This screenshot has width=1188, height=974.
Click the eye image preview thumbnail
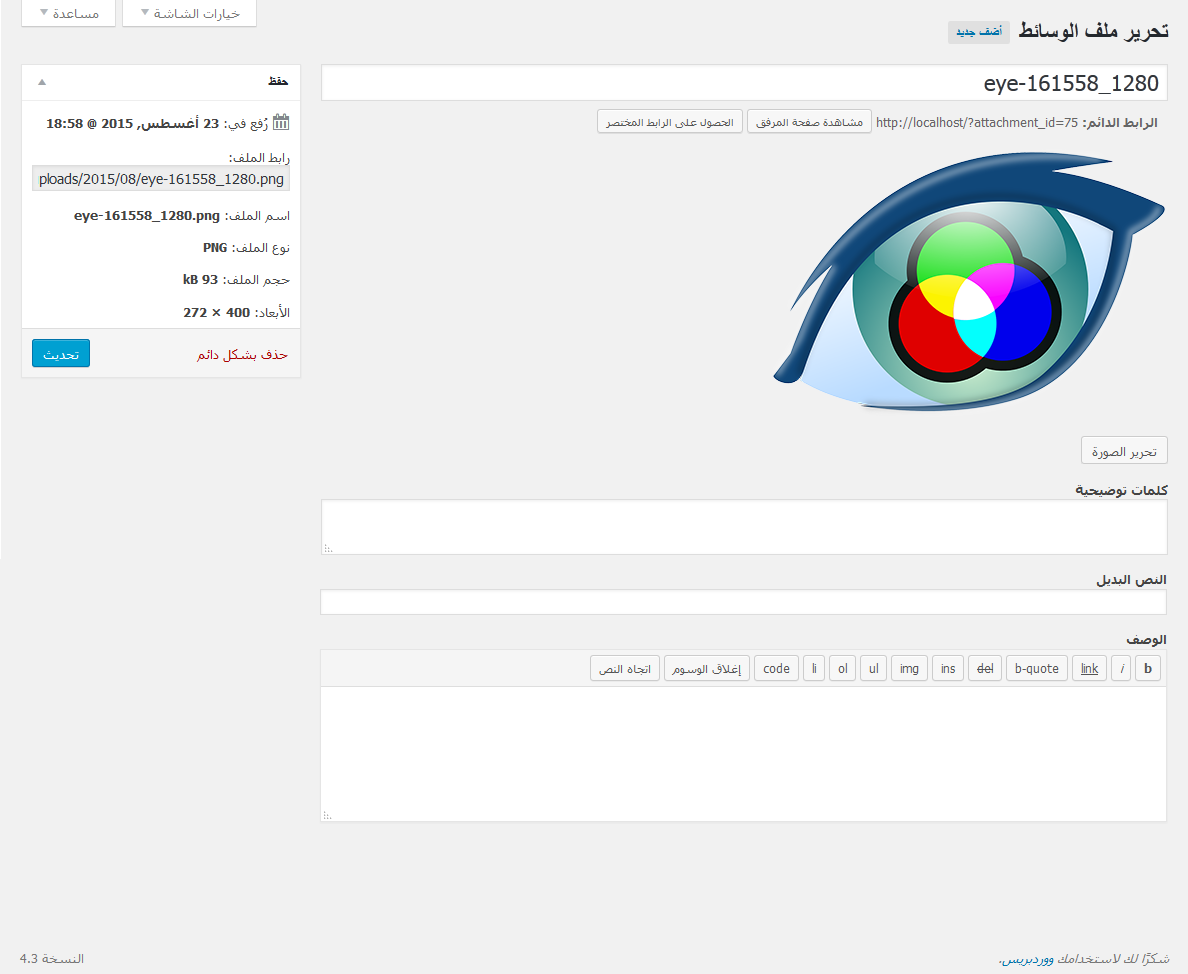(x=968, y=283)
